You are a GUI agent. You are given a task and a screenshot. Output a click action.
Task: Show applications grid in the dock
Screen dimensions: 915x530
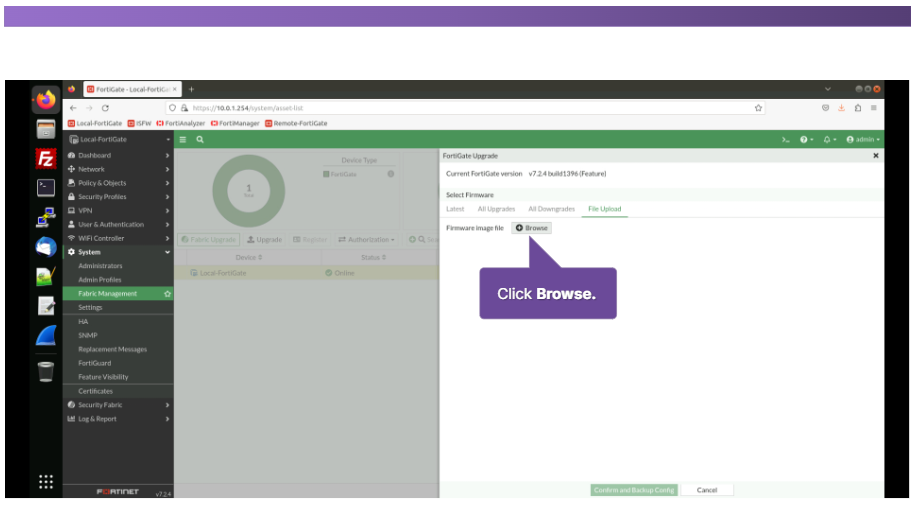click(46, 482)
